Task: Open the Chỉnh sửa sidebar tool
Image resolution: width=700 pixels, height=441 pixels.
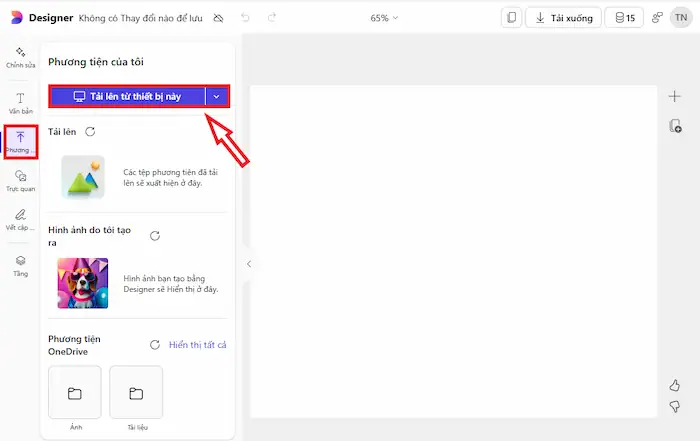Action: [20, 56]
